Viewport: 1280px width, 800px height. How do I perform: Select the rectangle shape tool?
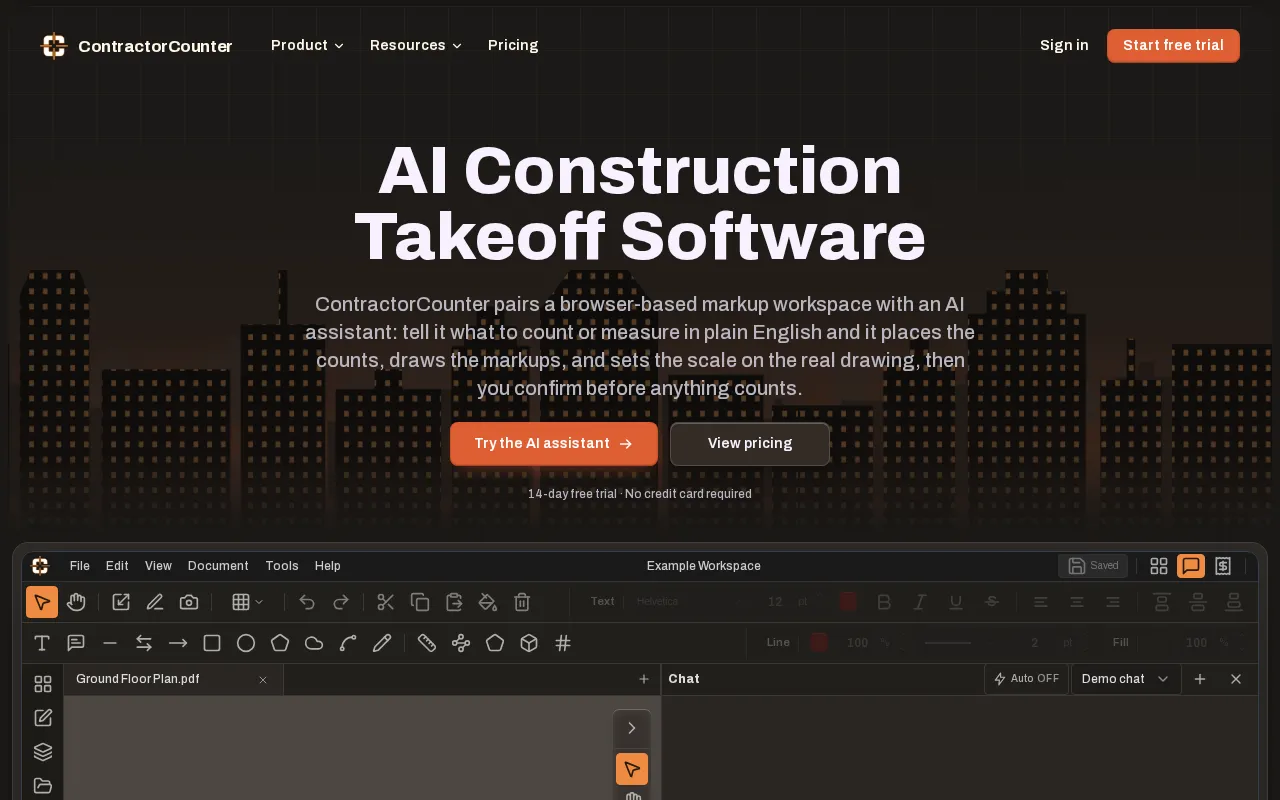click(212, 643)
